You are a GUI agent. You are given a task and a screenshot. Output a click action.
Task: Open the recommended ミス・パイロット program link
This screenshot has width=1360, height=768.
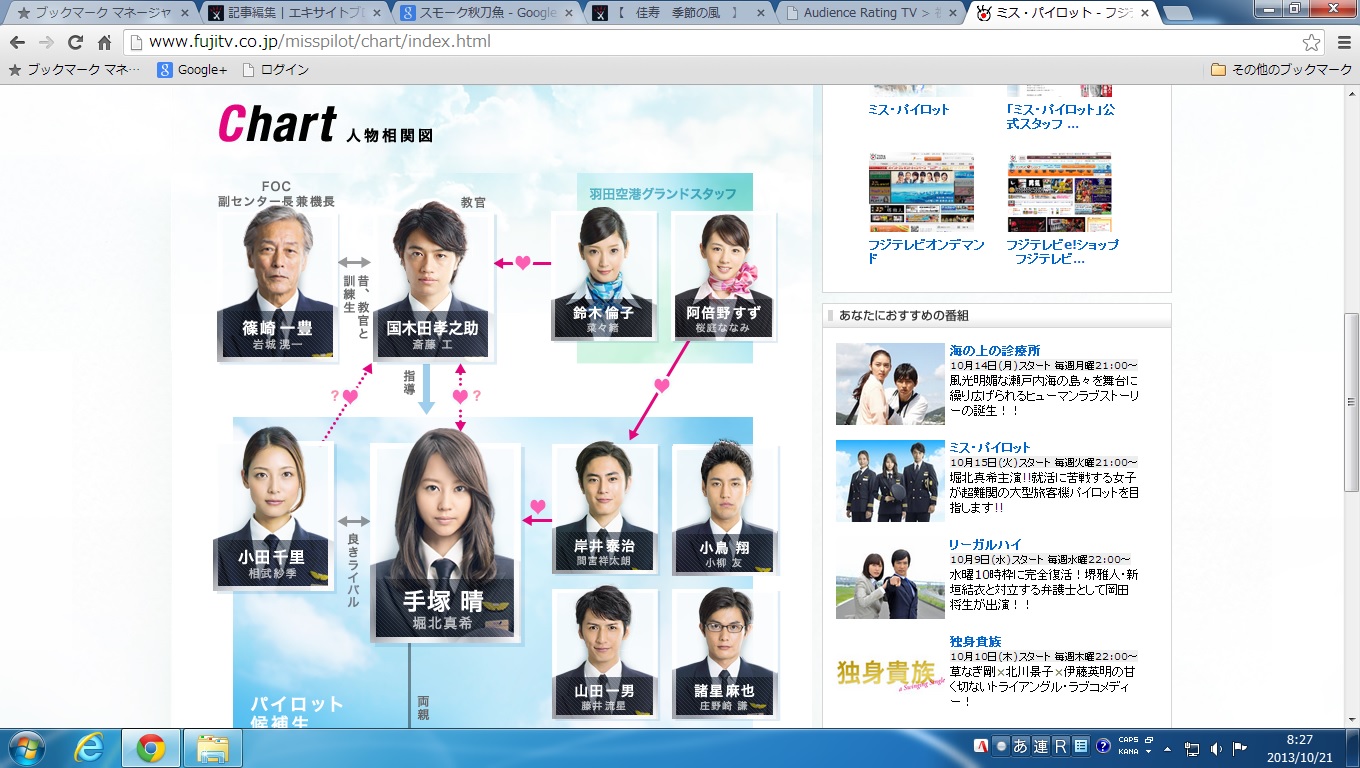tap(990, 447)
